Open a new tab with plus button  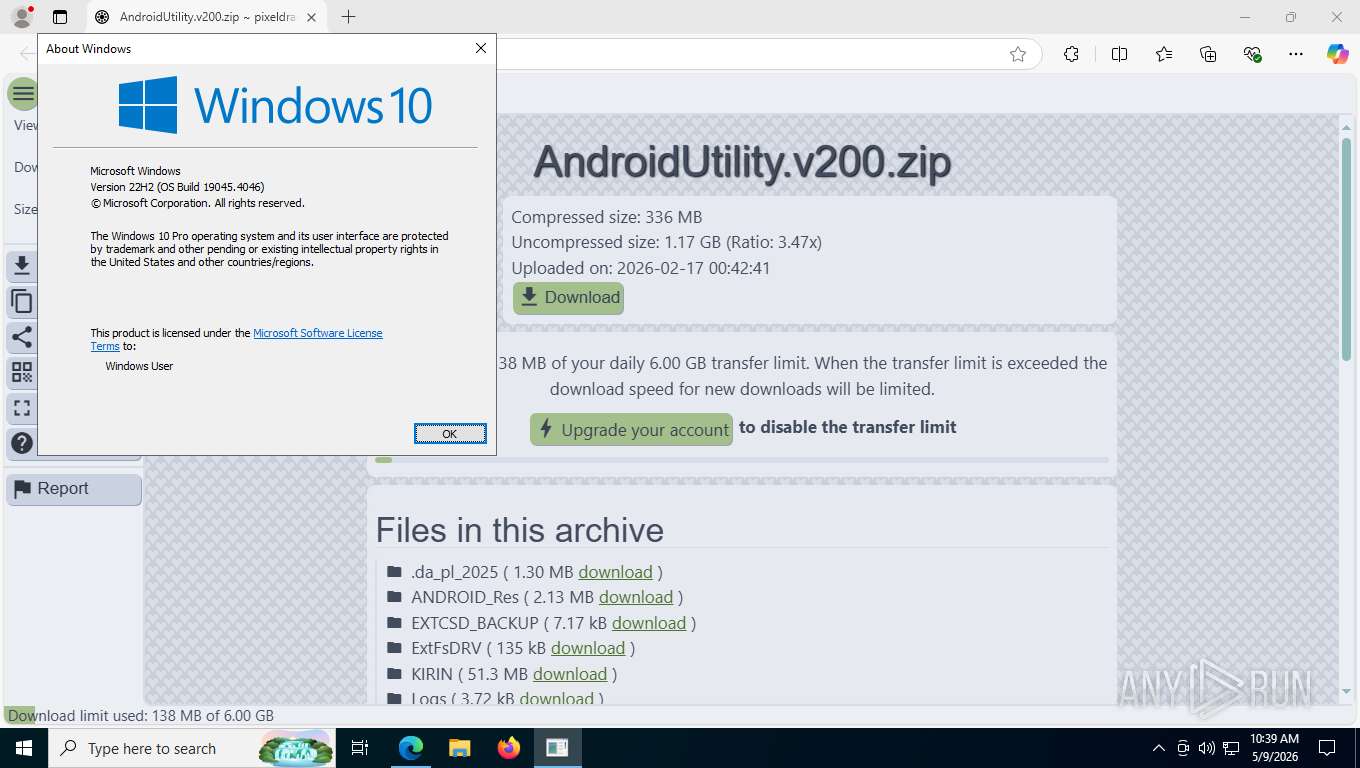348,17
